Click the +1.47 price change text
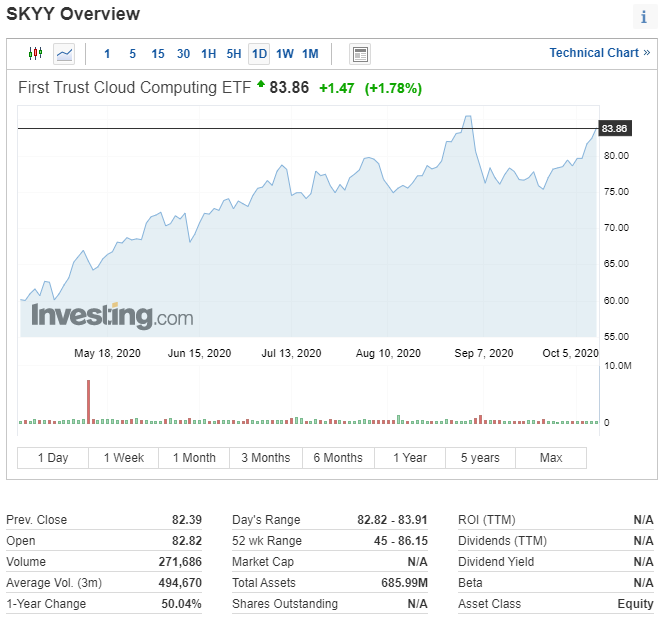Image resolution: width=660 pixels, height=628 pixels. 337,88
